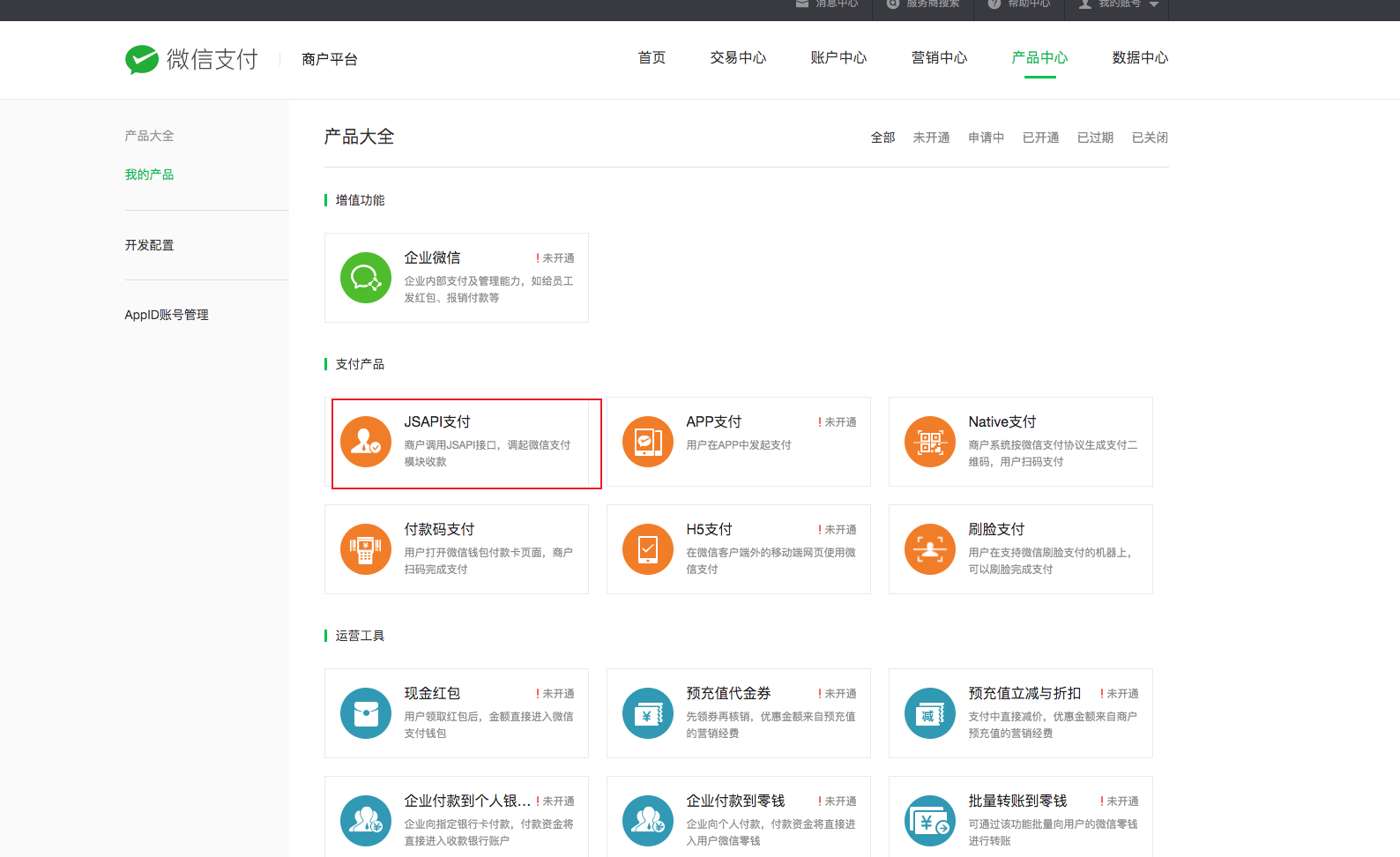Screen dimensions: 1400x857
Task: Click 服务商搜索 search icon in top bar
Action: (x=893, y=4)
